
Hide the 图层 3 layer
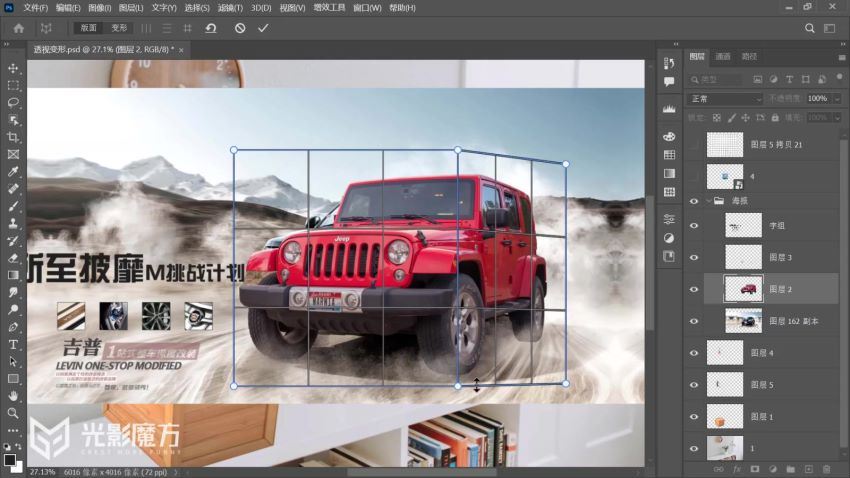[694, 257]
